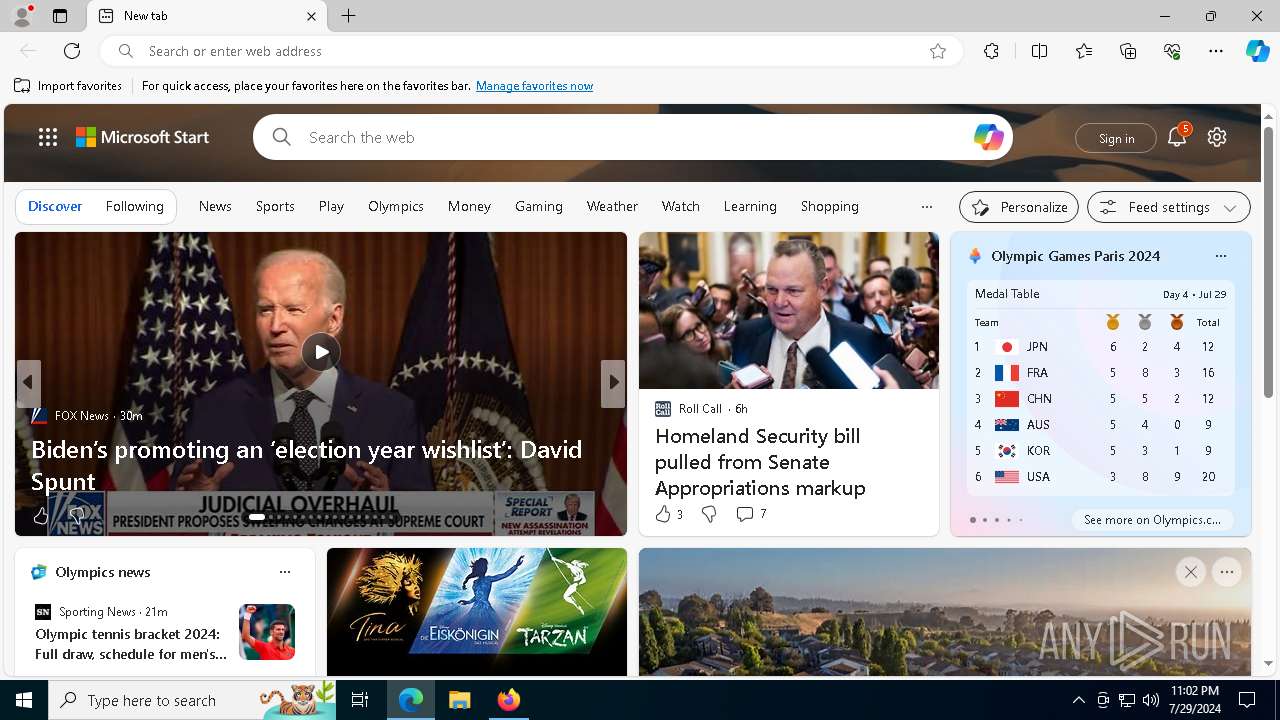Open the Watch category
Screen dimensions: 1280x720
pos(681,206)
